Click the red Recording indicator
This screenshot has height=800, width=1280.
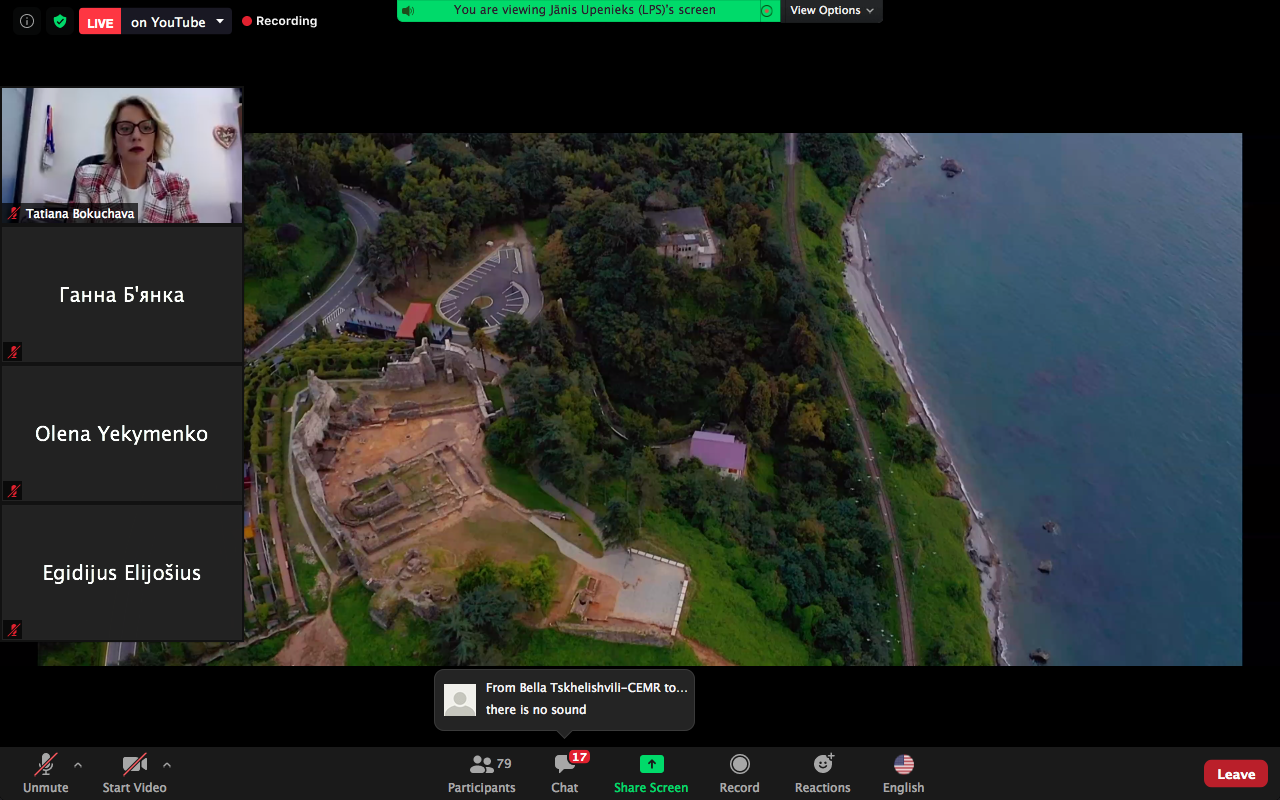[x=280, y=21]
